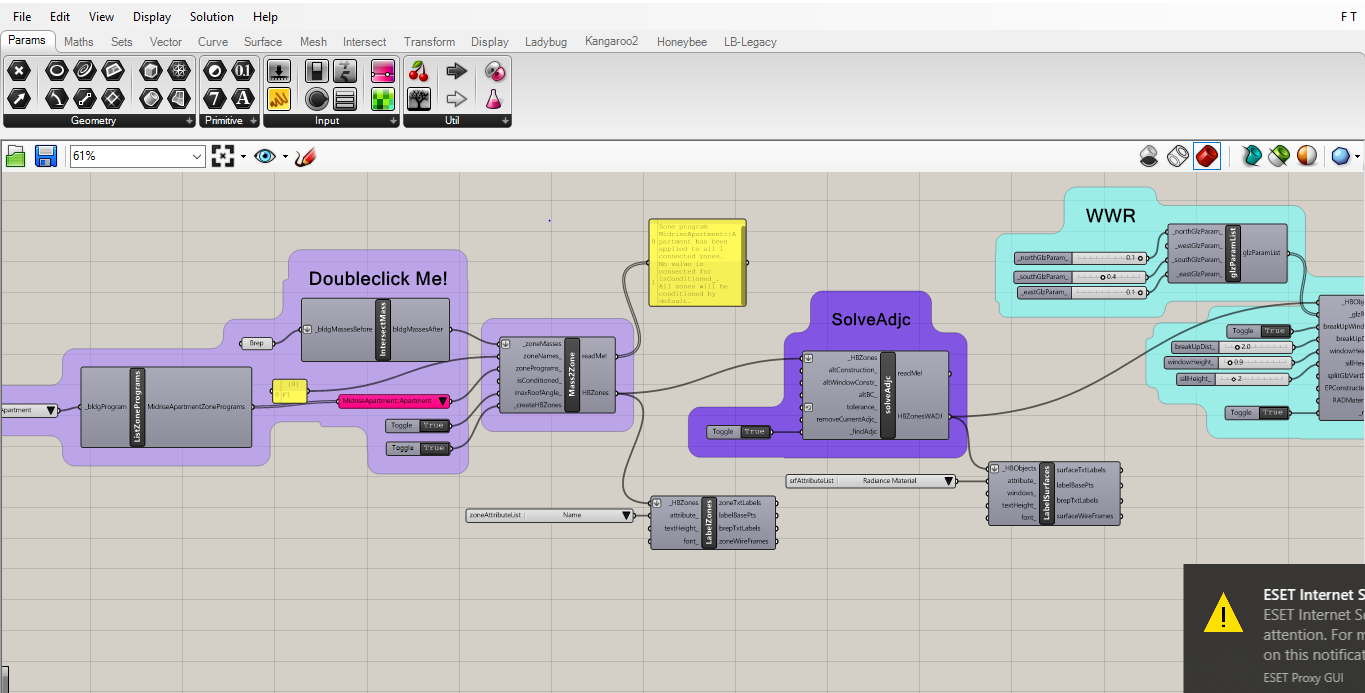The width and height of the screenshot is (1365, 693).
Task: Select the solveAdjc component
Action: (874, 394)
